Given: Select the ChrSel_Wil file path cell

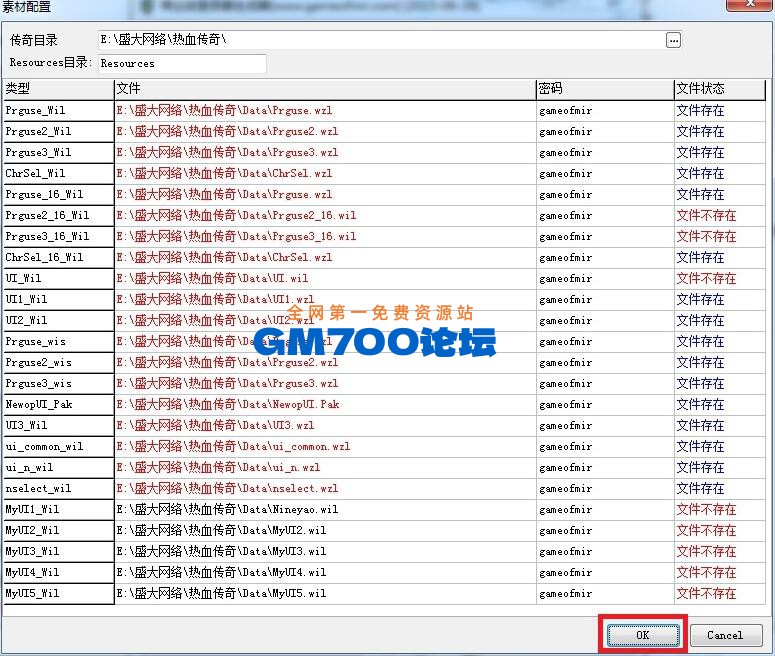Looking at the screenshot, I should point(324,173).
